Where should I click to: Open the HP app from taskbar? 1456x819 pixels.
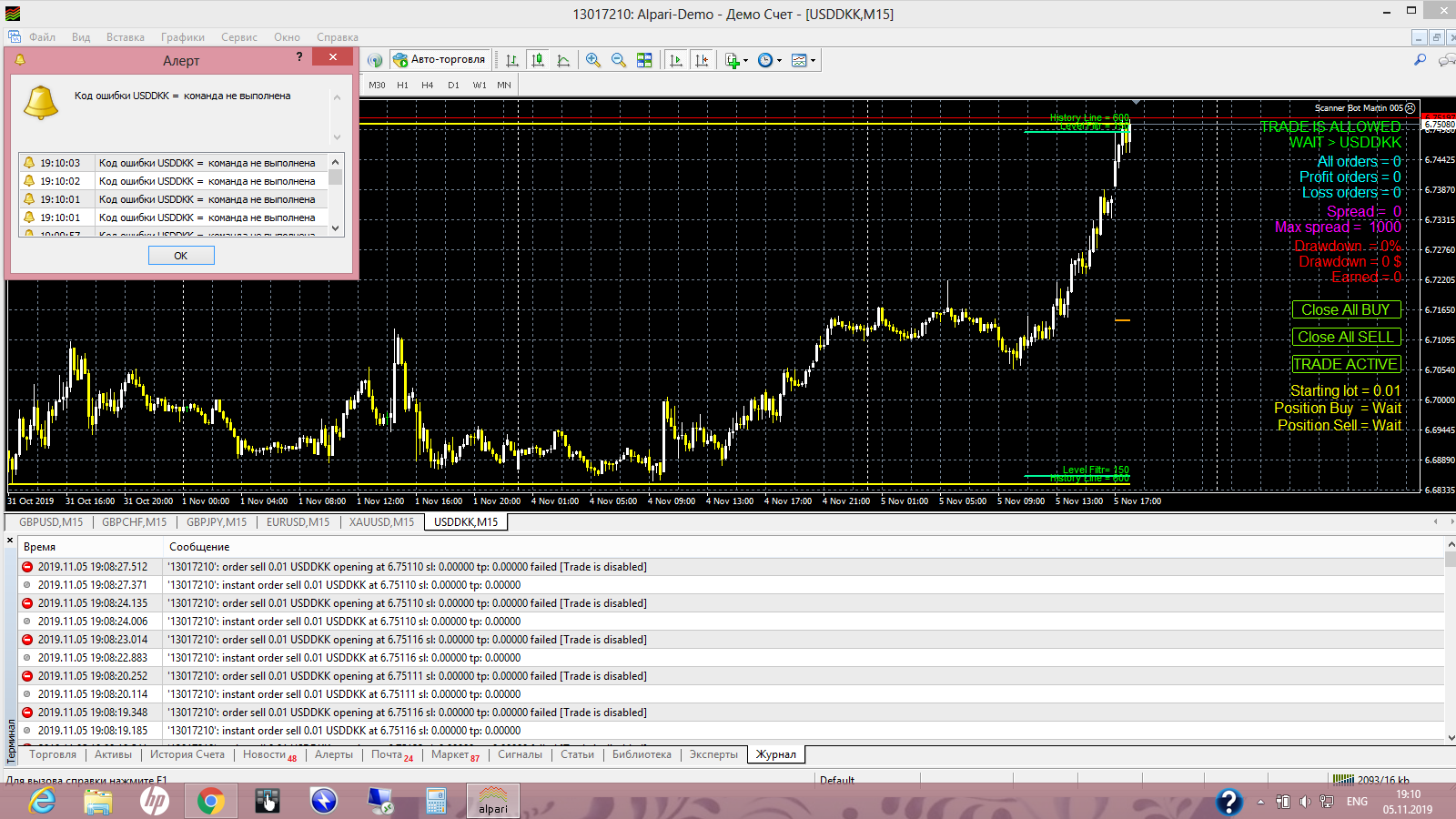tap(155, 801)
